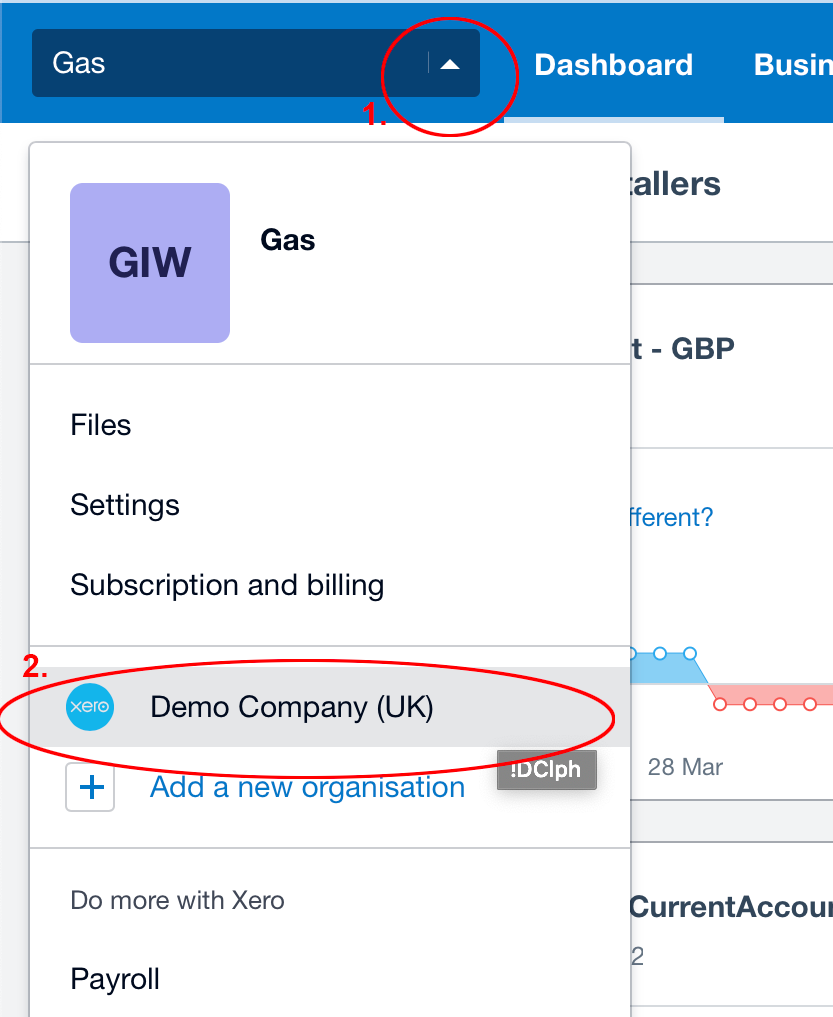Go to Subscription and billing
This screenshot has height=1017, width=833.
click(227, 585)
